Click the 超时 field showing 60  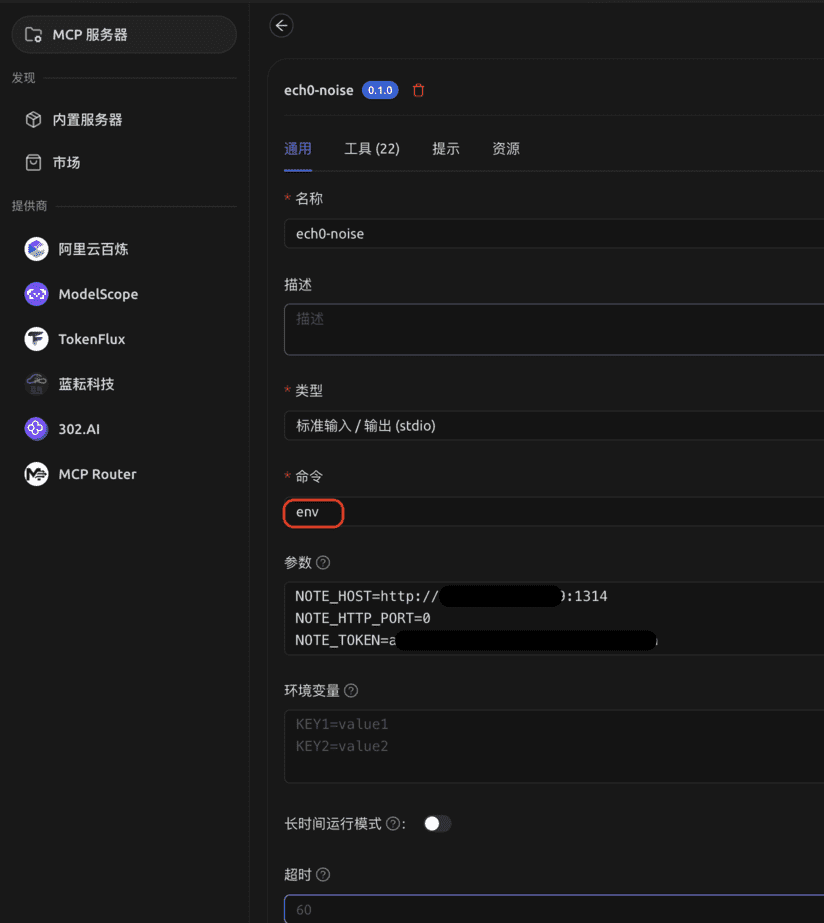[554, 909]
